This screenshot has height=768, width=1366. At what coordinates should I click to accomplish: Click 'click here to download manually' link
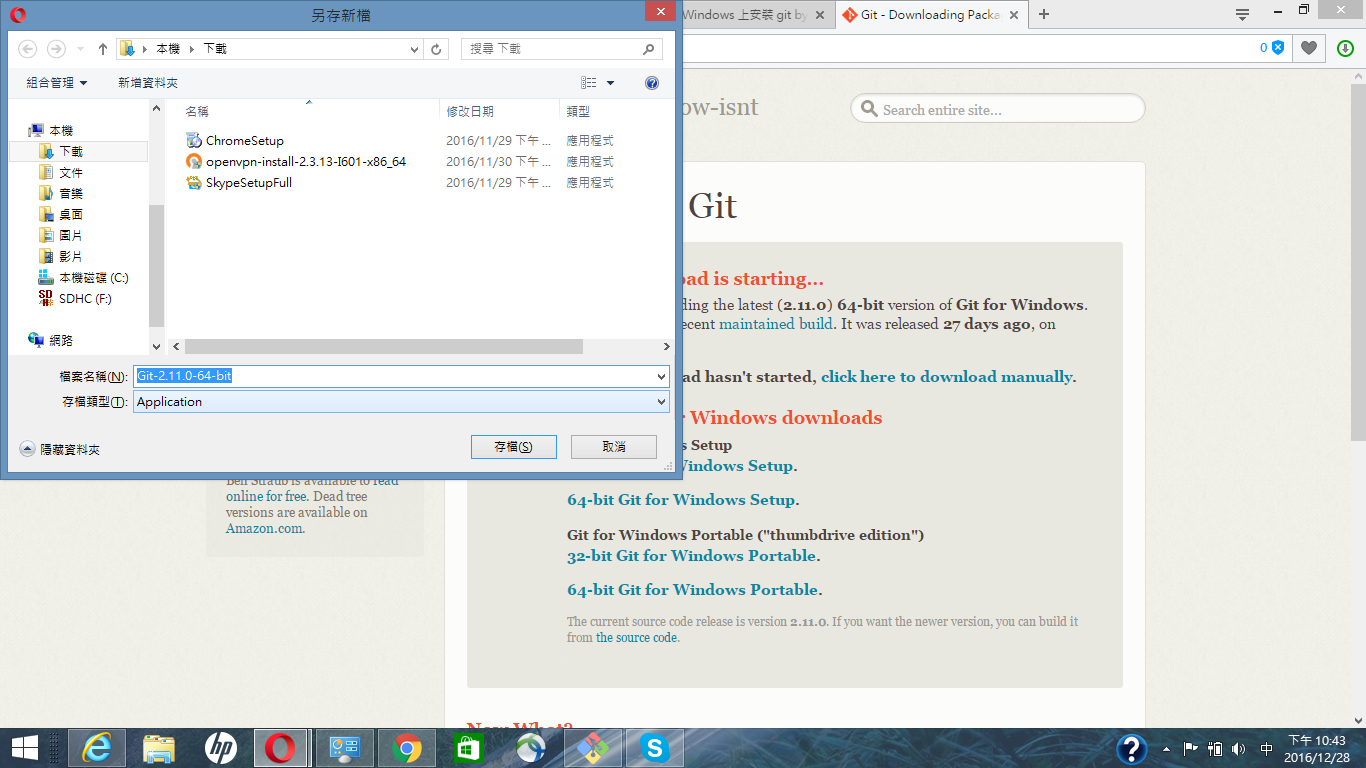coord(946,377)
